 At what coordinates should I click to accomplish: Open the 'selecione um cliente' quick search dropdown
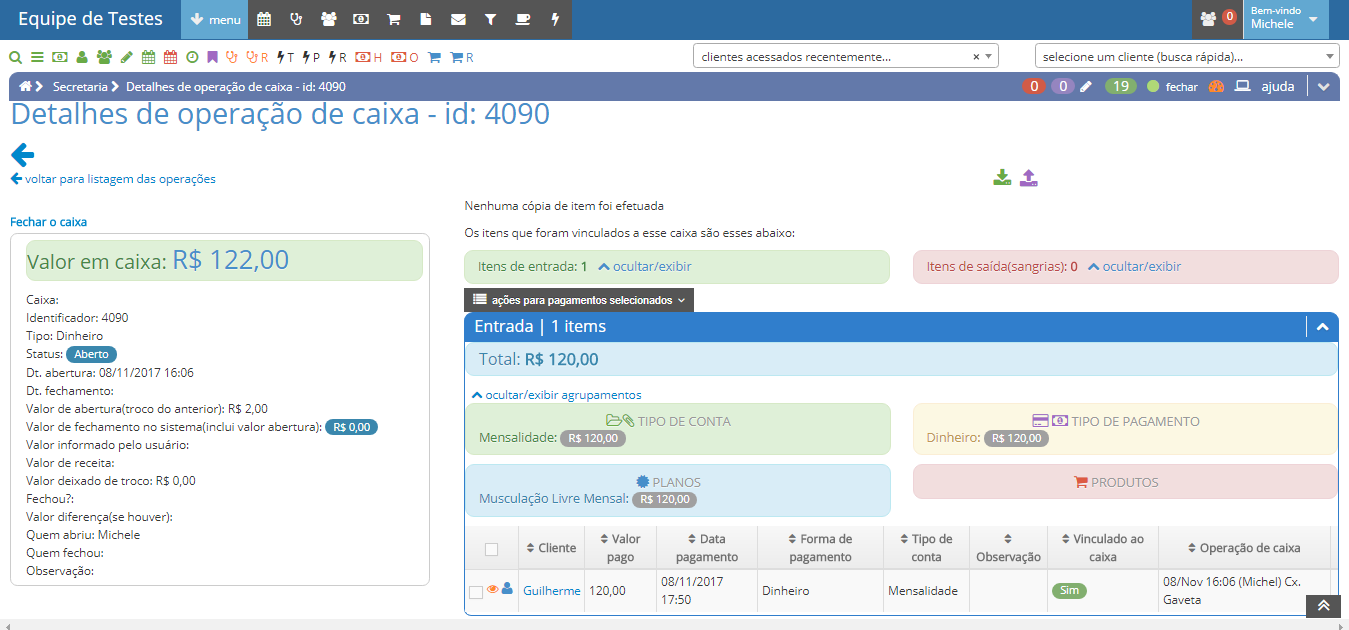coord(1186,57)
